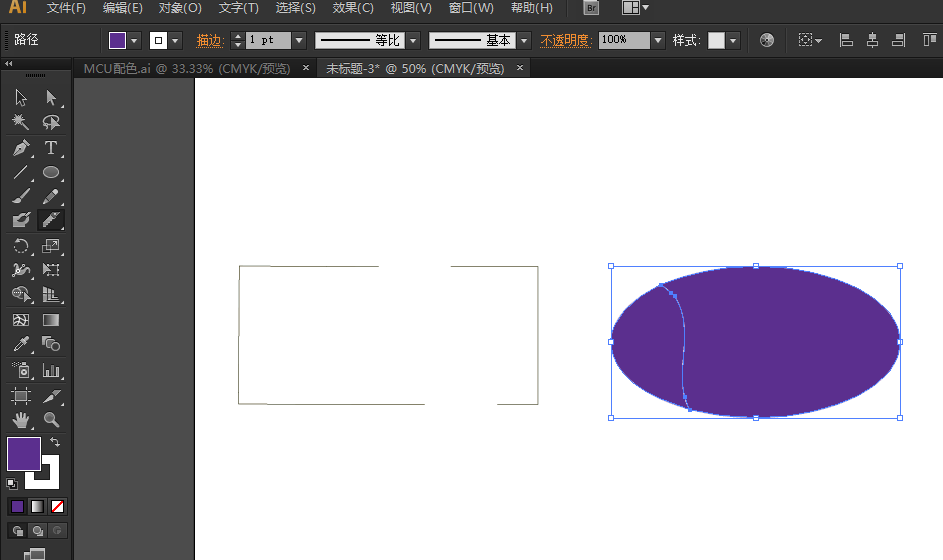
Task: Pick the Slice tool
Action: pos(51,395)
